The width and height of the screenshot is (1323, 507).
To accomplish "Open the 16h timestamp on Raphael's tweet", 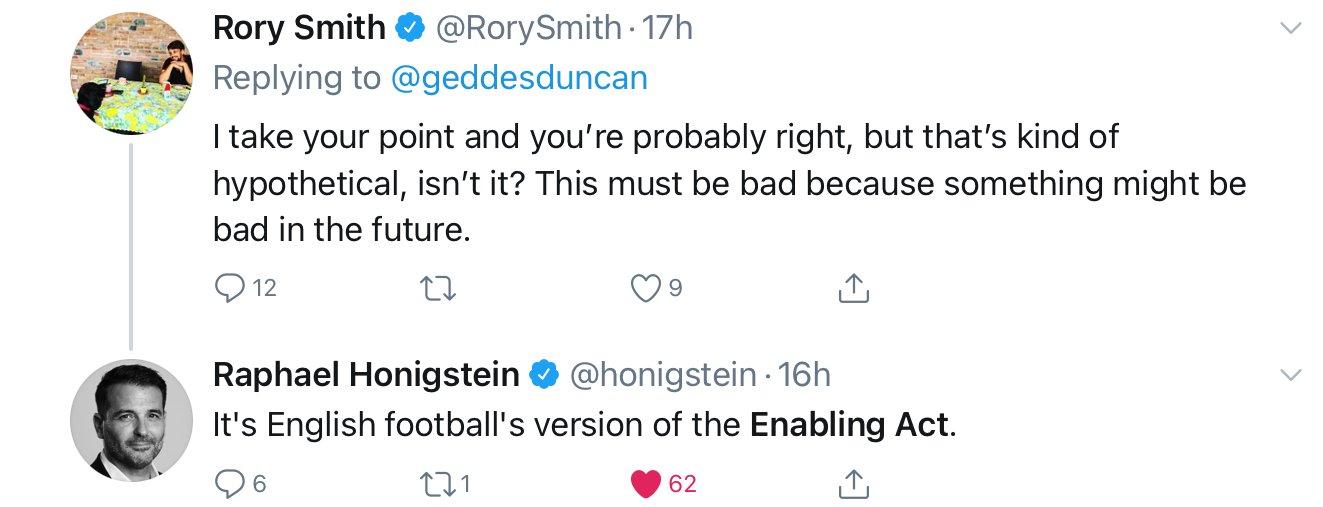I will click(804, 375).
